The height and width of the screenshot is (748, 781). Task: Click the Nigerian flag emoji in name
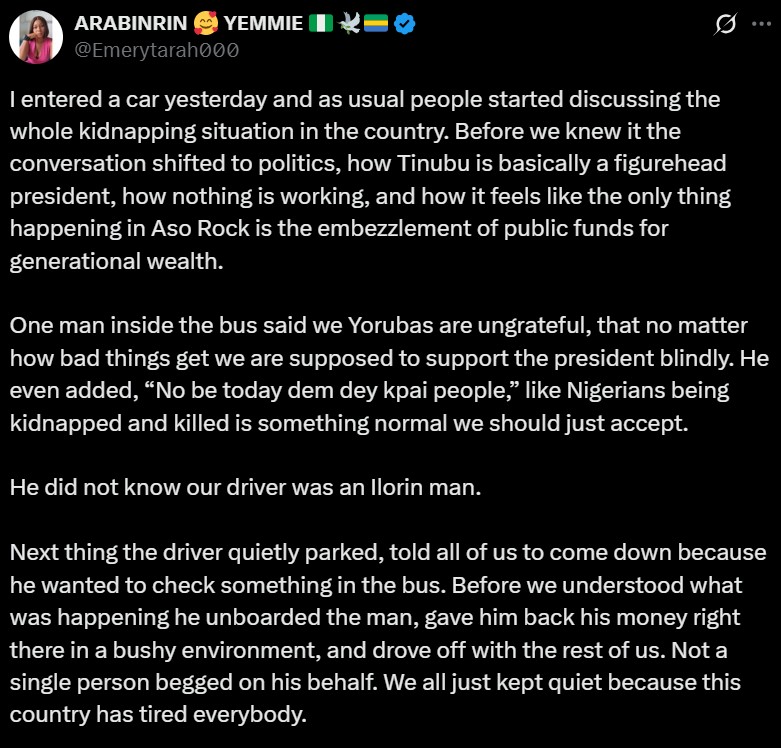click(x=322, y=24)
